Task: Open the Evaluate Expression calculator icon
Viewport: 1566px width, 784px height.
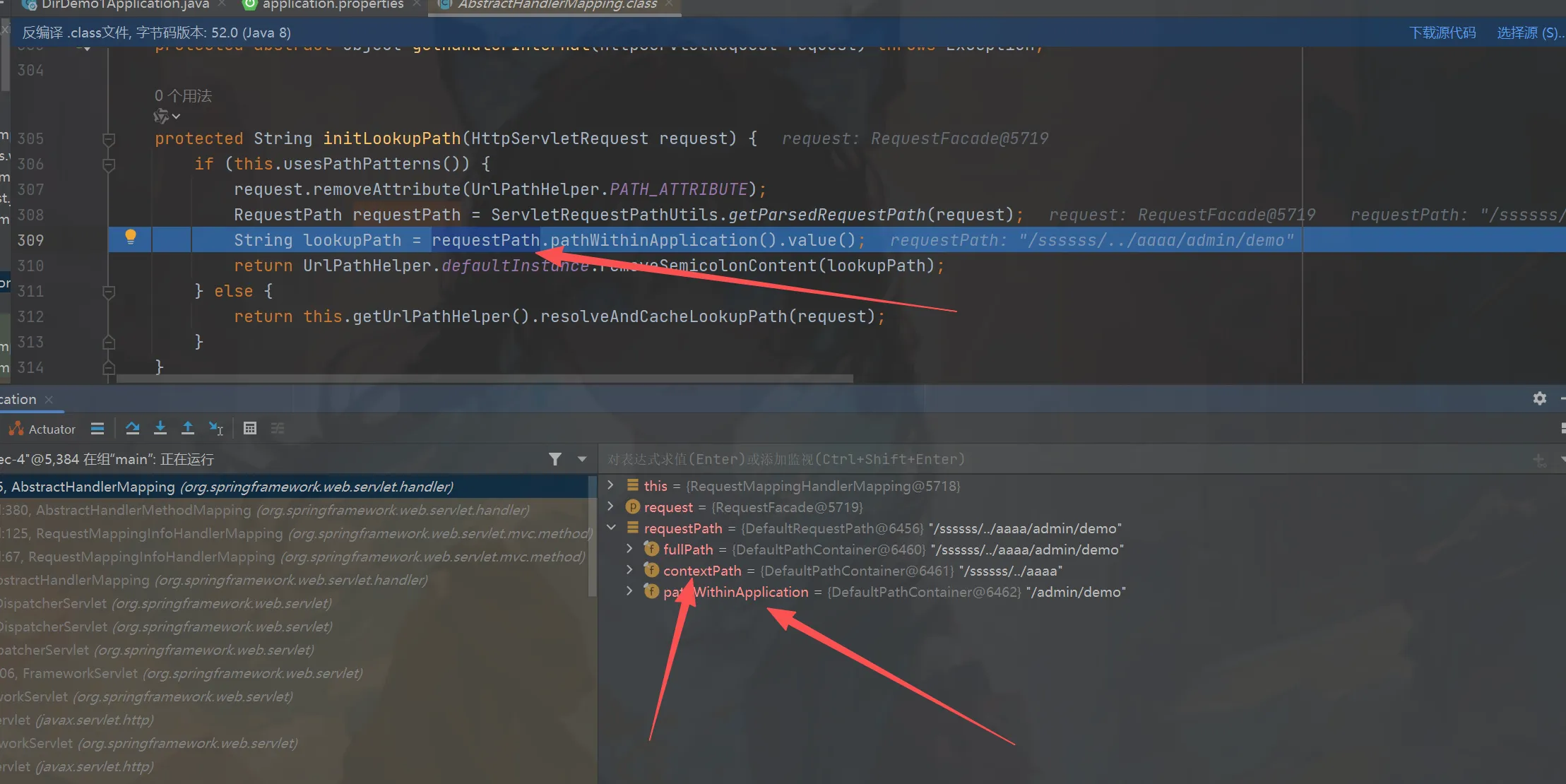Action: [250, 428]
